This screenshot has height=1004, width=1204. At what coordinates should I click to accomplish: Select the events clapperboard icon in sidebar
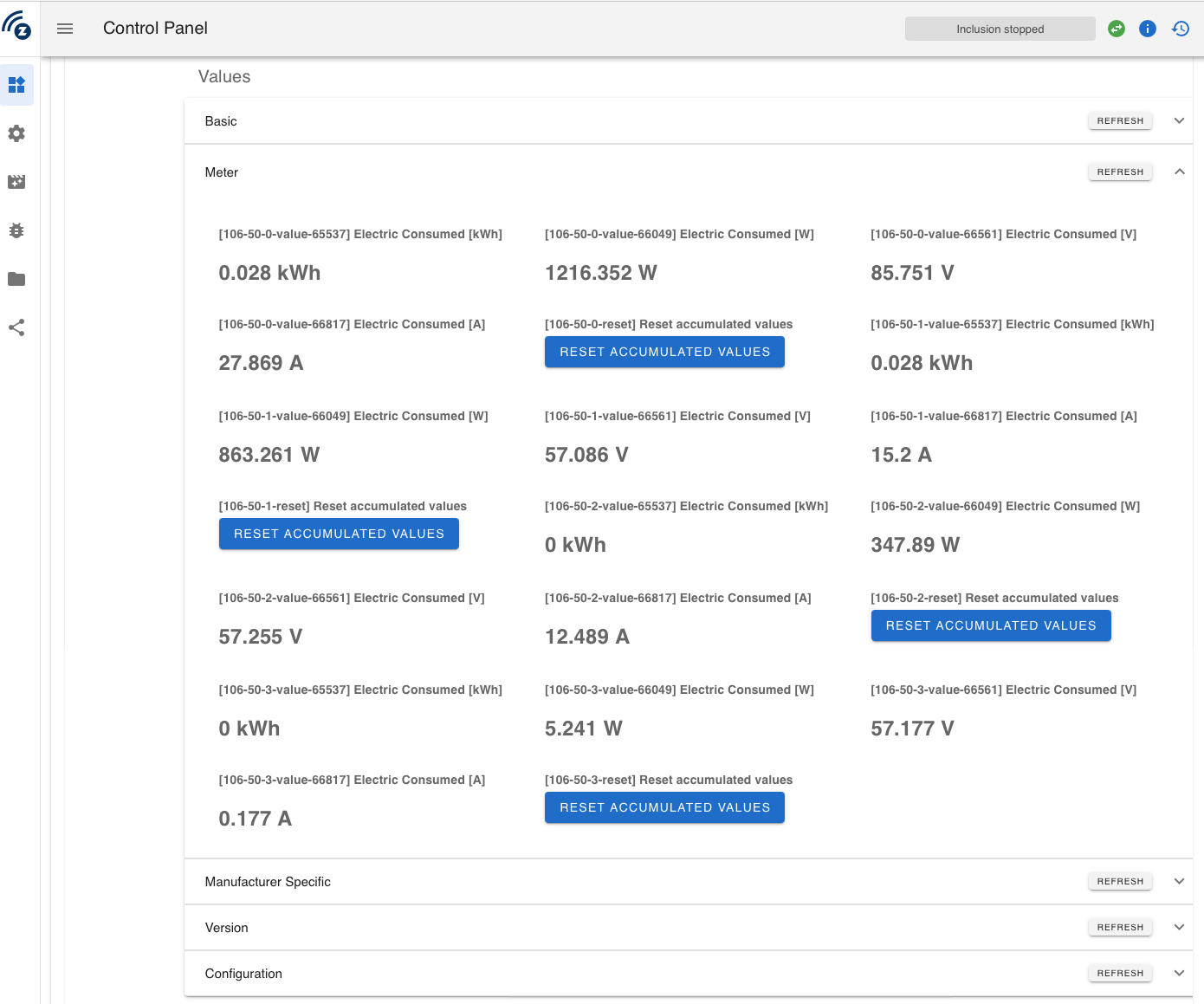17,182
